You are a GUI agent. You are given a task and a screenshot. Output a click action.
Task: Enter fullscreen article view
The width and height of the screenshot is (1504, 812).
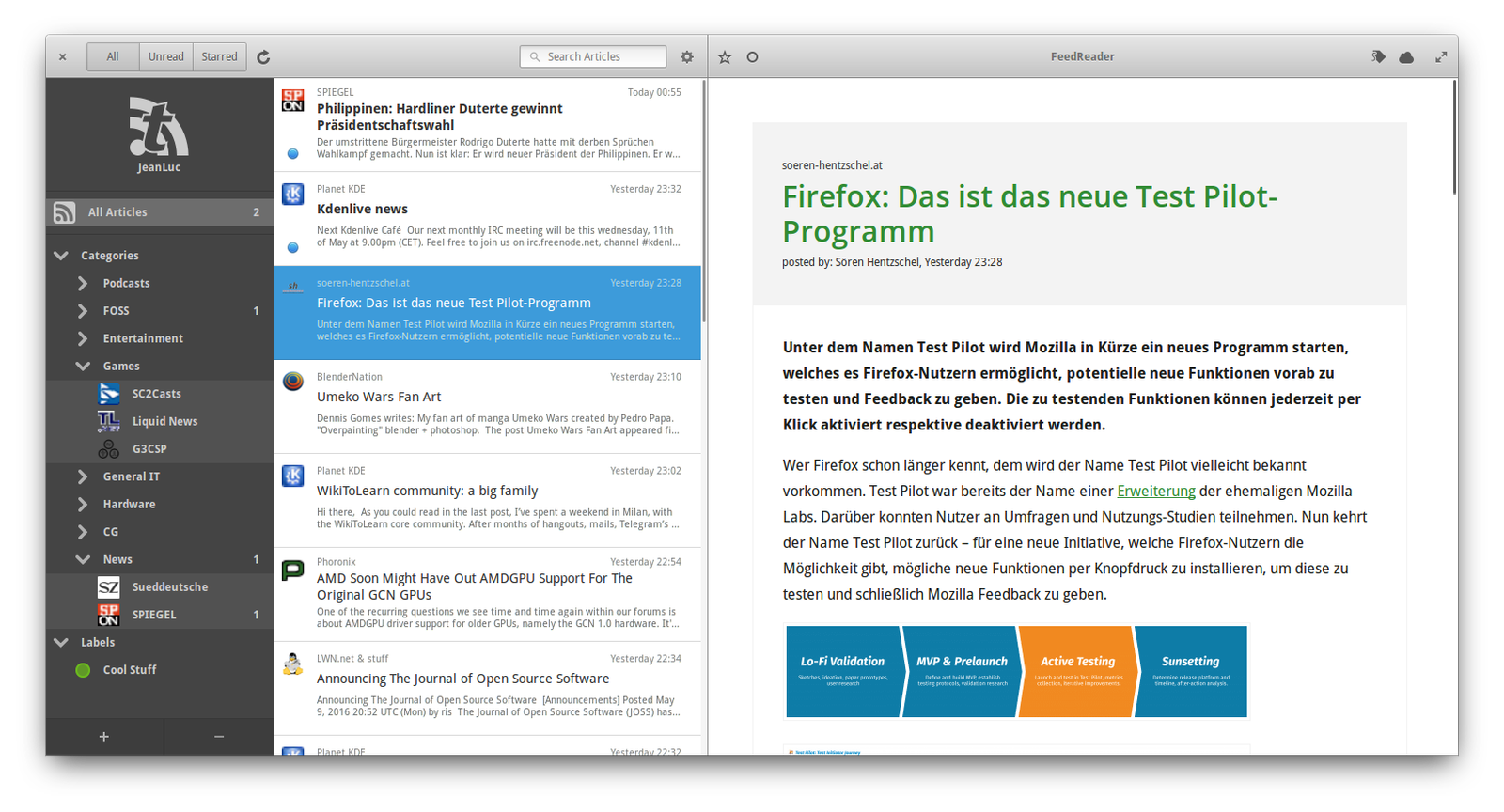coord(1441,57)
